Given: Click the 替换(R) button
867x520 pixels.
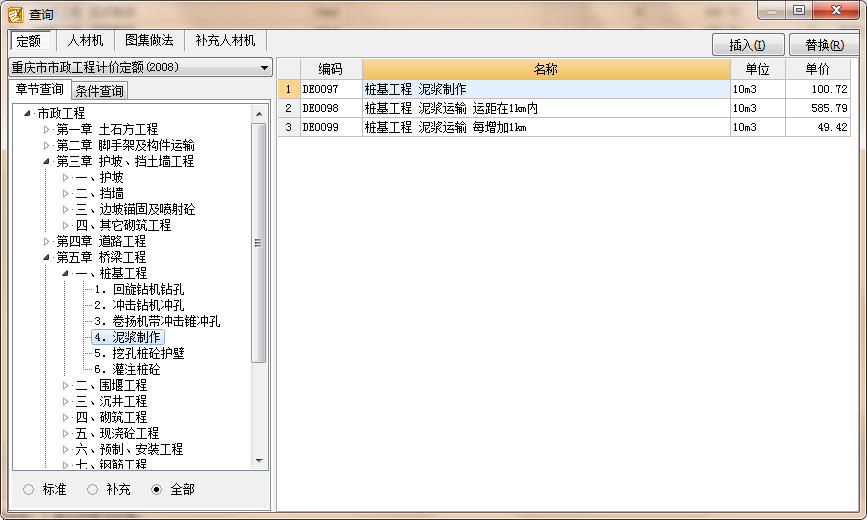Looking at the screenshot, I should click(x=824, y=45).
